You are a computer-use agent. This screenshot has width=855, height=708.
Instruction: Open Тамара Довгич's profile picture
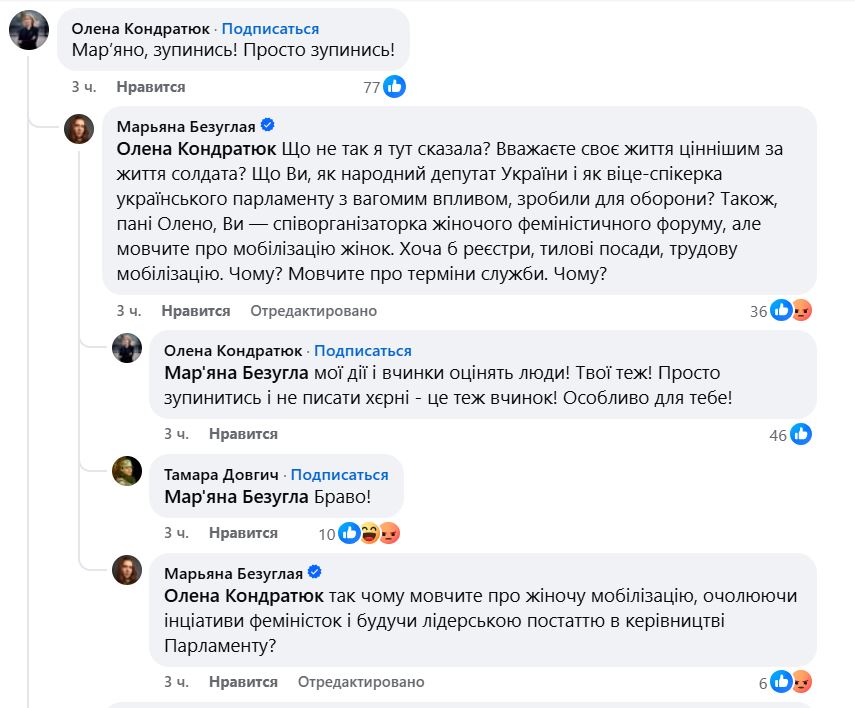point(126,471)
